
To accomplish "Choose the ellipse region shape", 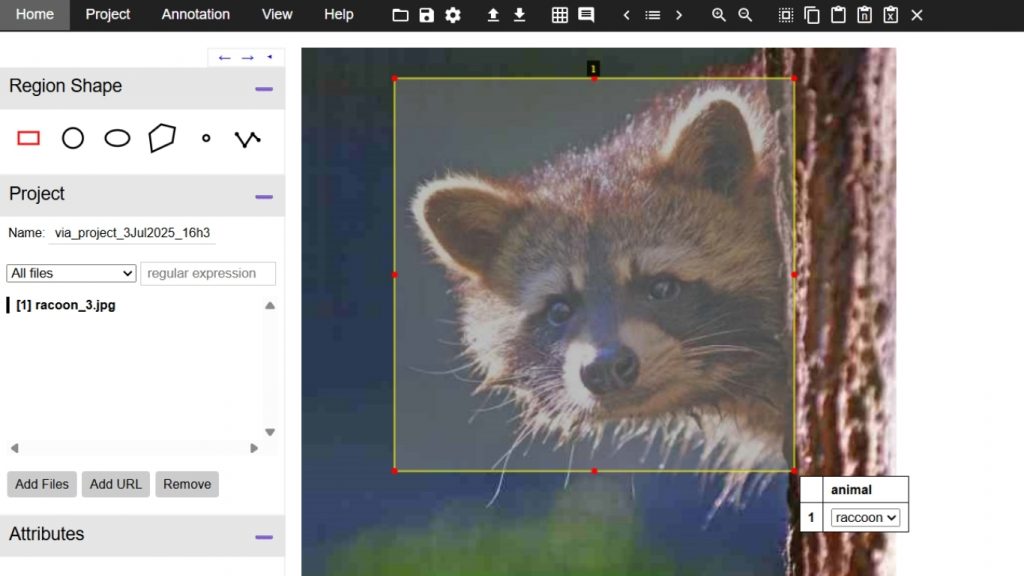I will pos(117,138).
